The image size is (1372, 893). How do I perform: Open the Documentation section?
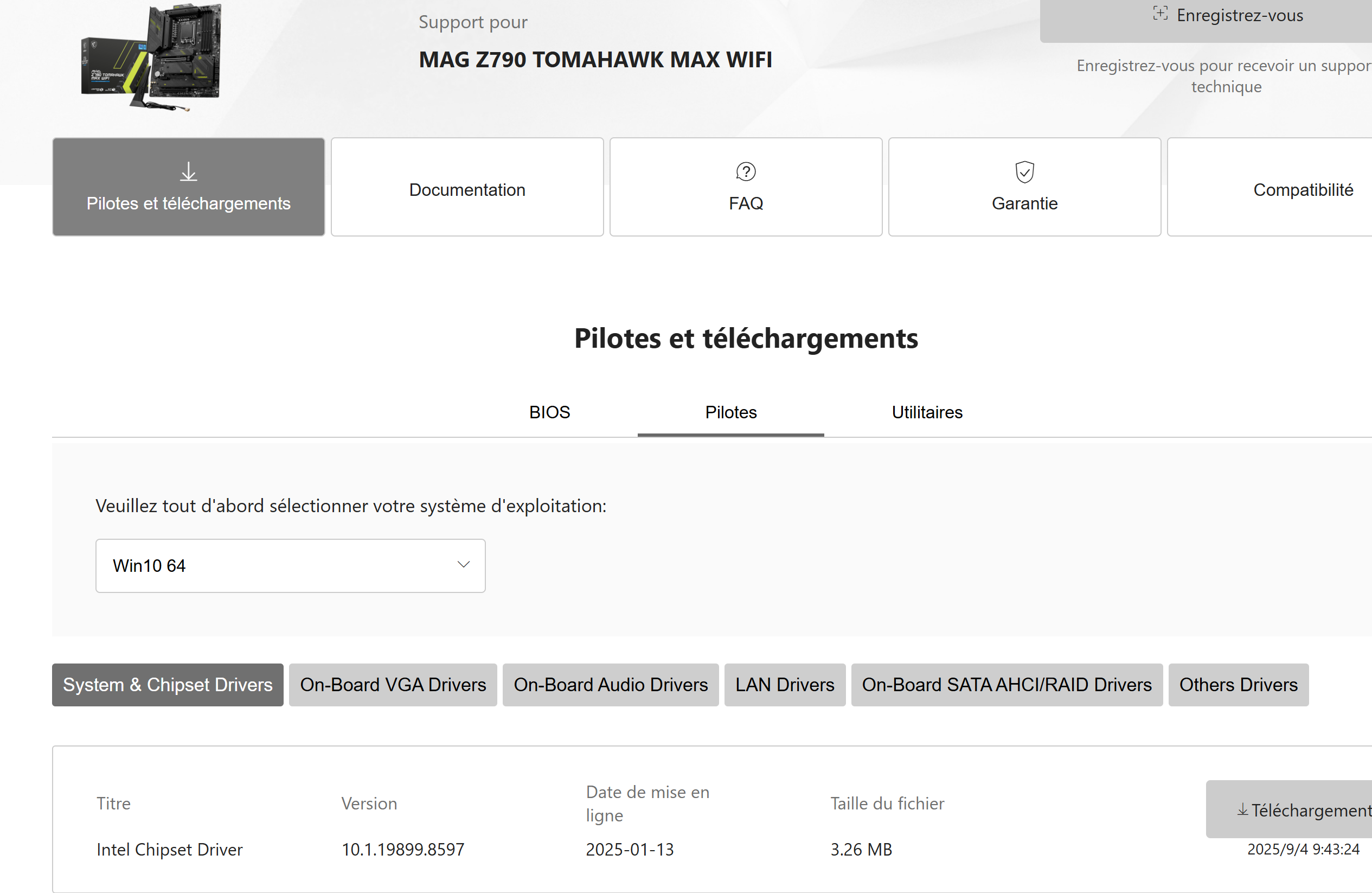pos(467,187)
